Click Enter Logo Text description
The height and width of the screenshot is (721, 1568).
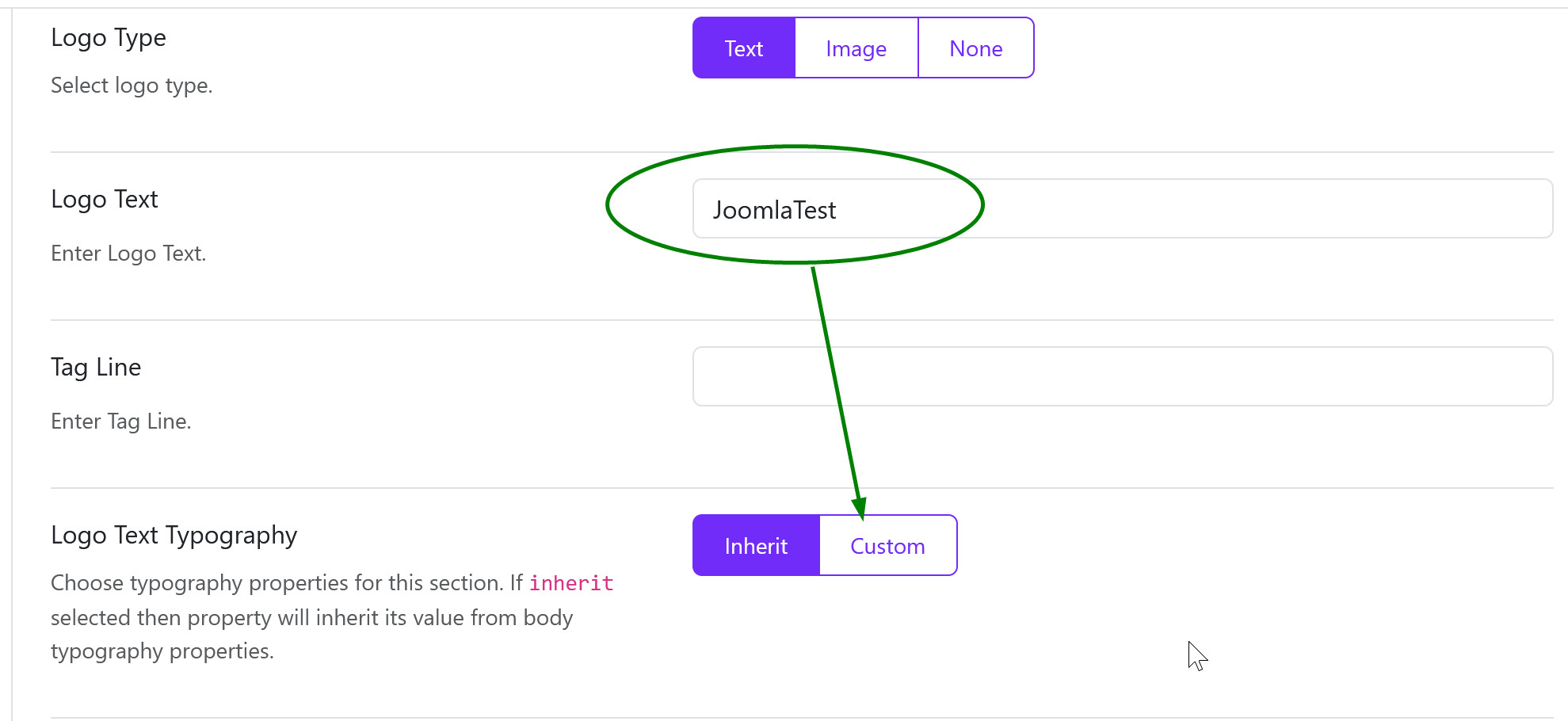pyautogui.click(x=128, y=253)
